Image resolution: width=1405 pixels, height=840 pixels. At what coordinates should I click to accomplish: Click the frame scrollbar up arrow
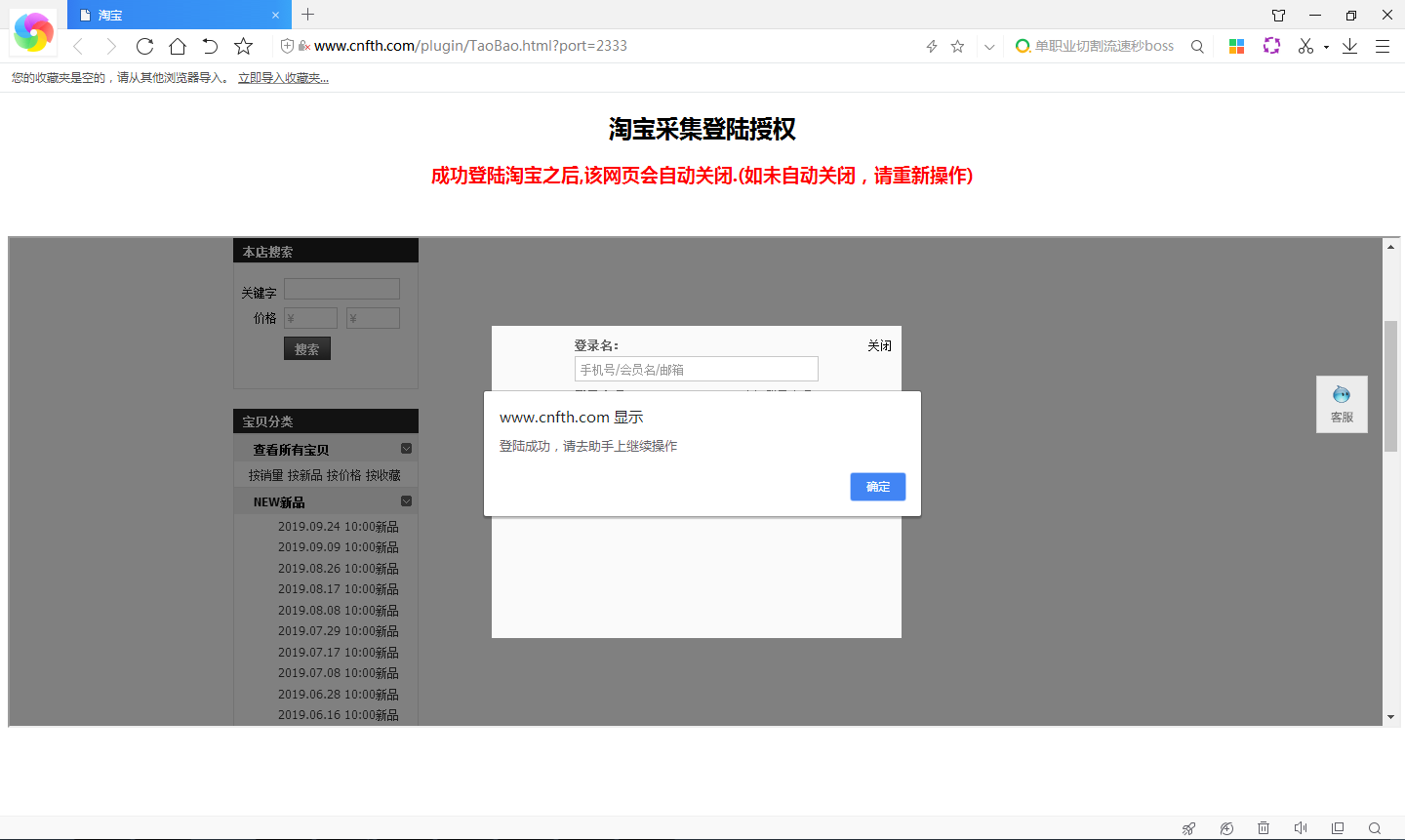click(1390, 247)
